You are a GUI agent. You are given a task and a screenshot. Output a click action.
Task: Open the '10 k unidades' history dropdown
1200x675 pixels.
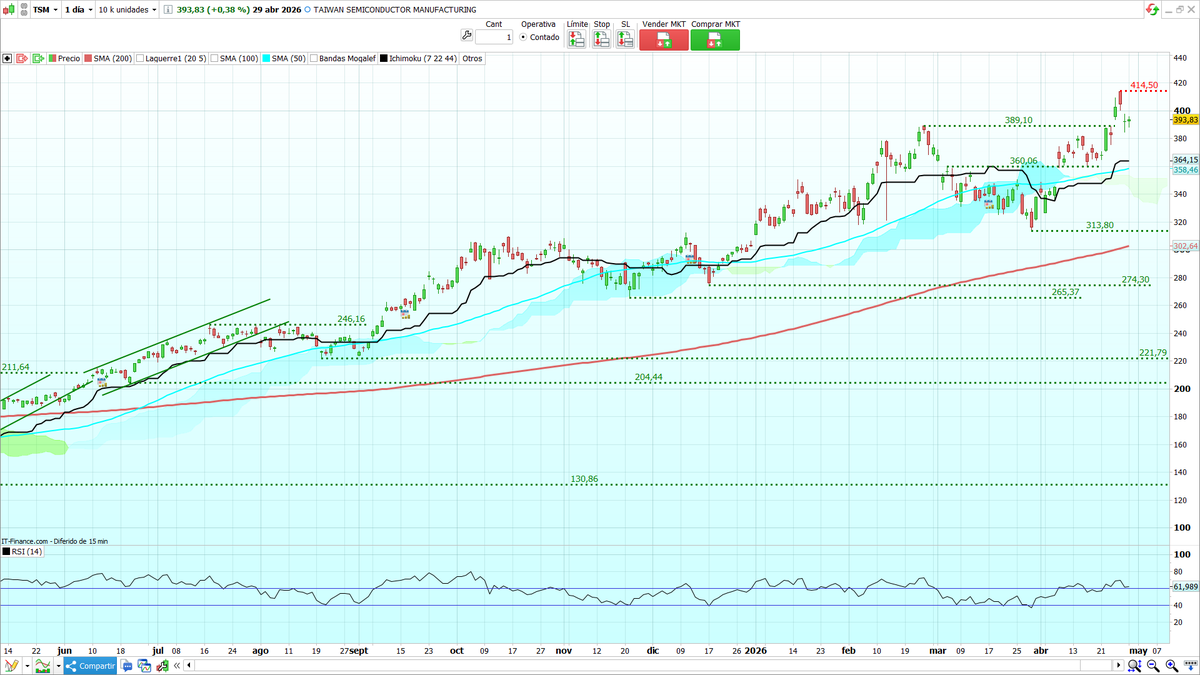[x=127, y=10]
